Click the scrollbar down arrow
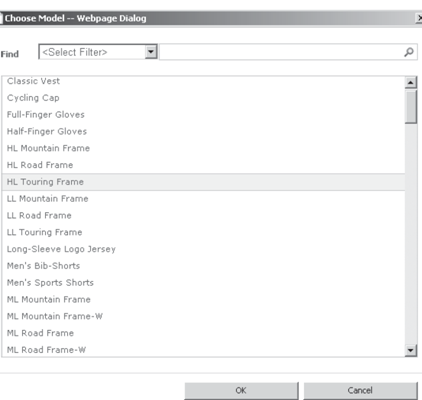Viewport: 422px width, 400px height. coord(411,350)
